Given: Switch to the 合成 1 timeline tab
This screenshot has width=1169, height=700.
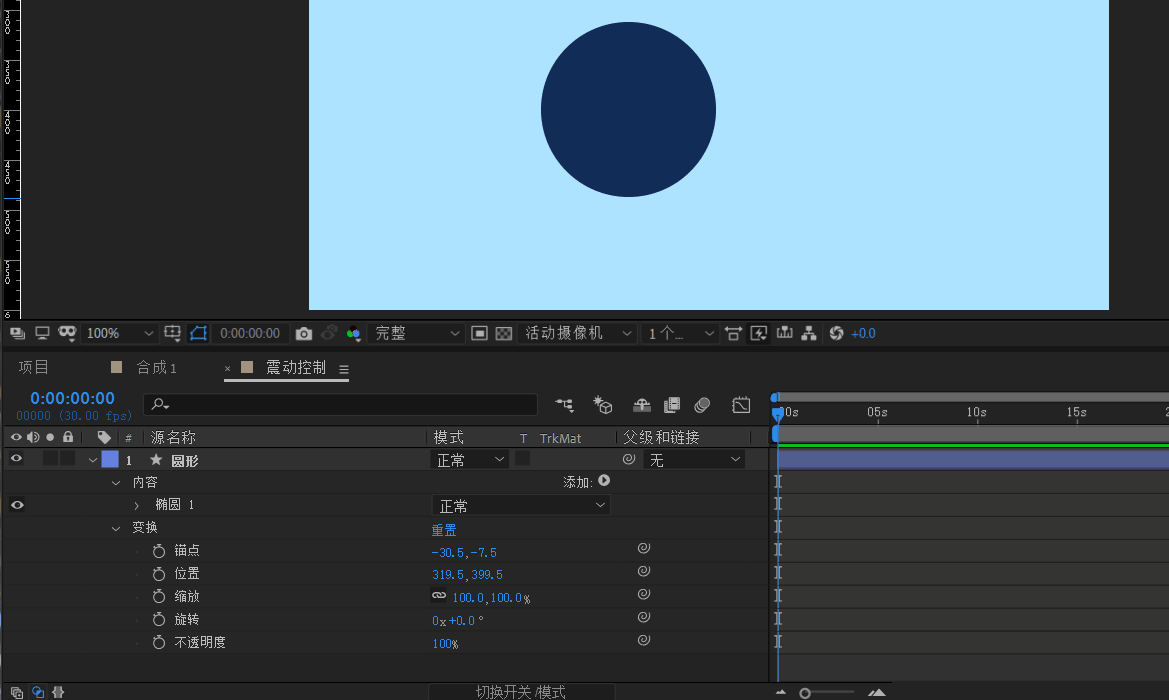Looking at the screenshot, I should pos(157,368).
